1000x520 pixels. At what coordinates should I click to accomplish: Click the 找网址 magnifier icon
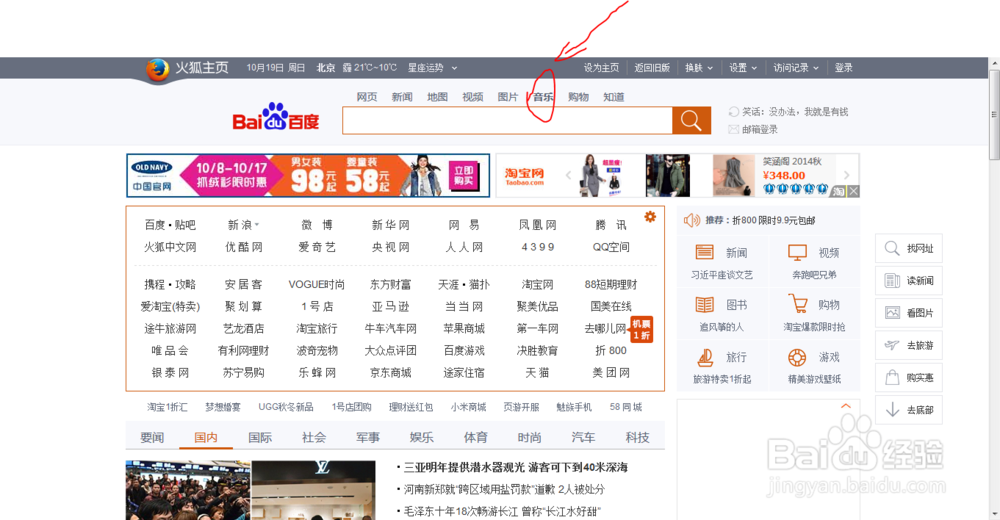(892, 248)
